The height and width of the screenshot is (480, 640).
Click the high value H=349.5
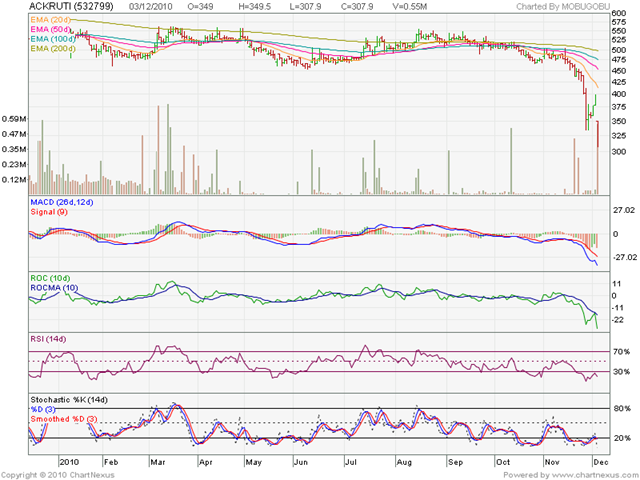[x=254, y=7]
